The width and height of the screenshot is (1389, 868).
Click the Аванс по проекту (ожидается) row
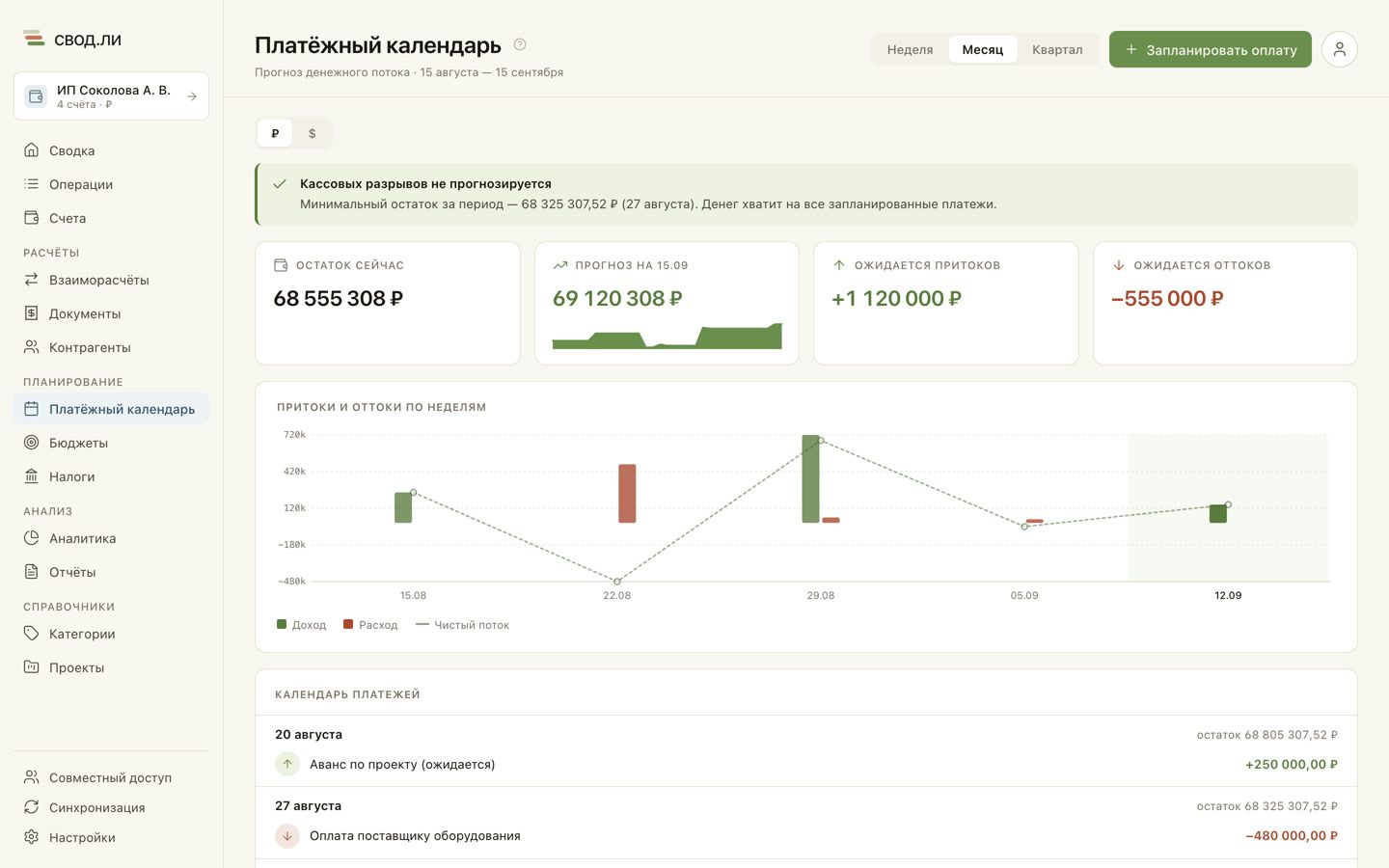click(x=806, y=764)
